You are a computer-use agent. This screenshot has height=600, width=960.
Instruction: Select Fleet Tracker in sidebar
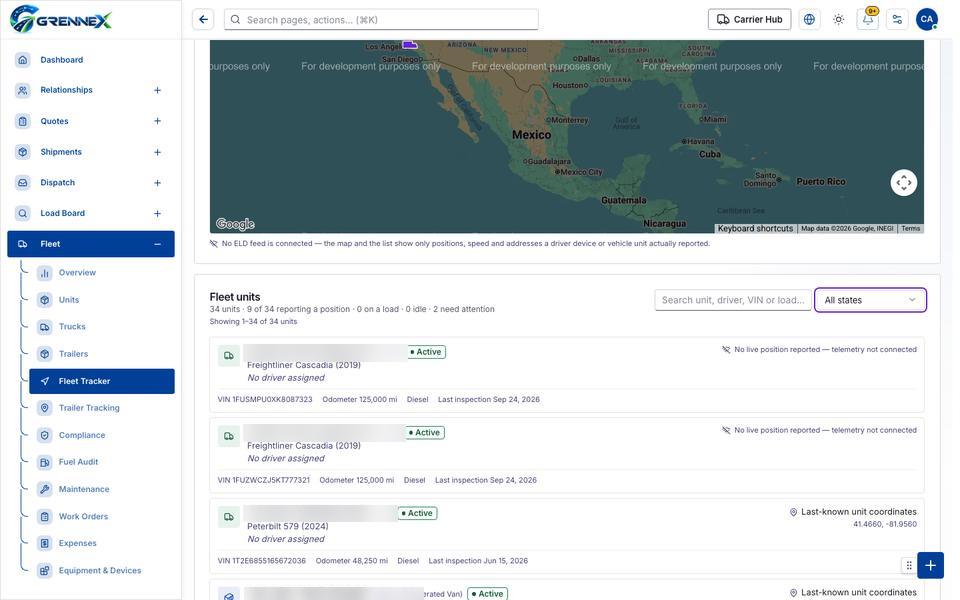(102, 381)
